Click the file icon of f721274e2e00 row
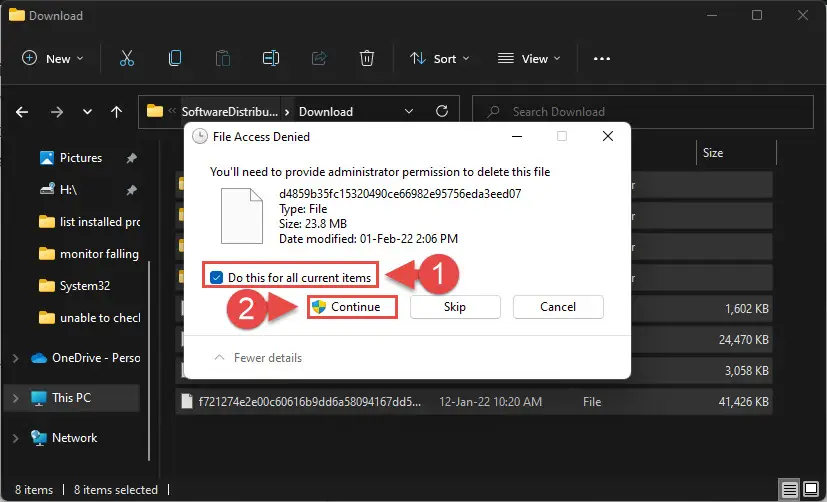The height and width of the screenshot is (502, 827). tap(187, 401)
